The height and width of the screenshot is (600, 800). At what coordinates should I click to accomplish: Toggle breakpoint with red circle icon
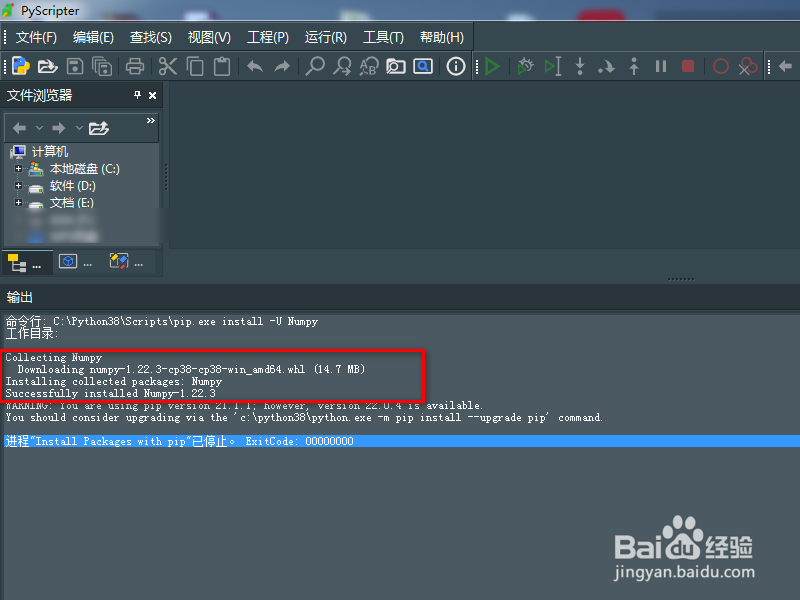[x=720, y=66]
